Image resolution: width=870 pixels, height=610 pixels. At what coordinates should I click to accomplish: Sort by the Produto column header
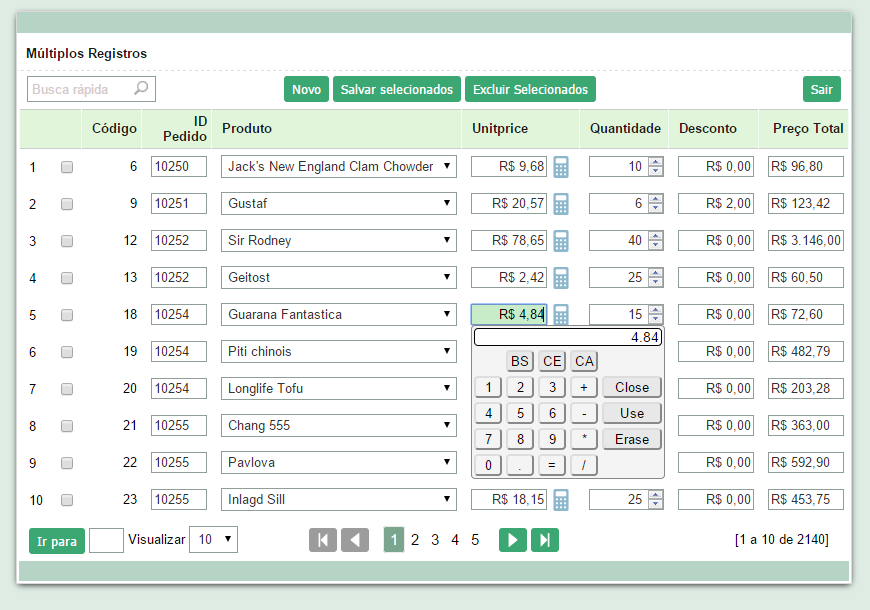point(247,128)
